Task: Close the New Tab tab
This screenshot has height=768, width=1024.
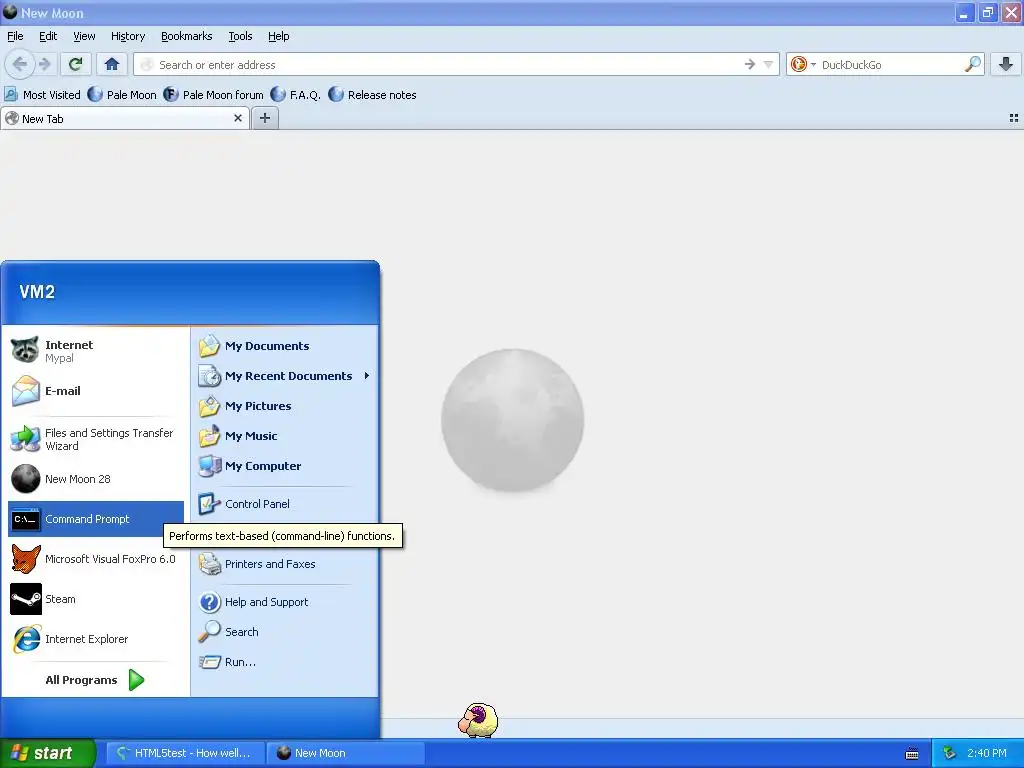Action: tap(238, 118)
